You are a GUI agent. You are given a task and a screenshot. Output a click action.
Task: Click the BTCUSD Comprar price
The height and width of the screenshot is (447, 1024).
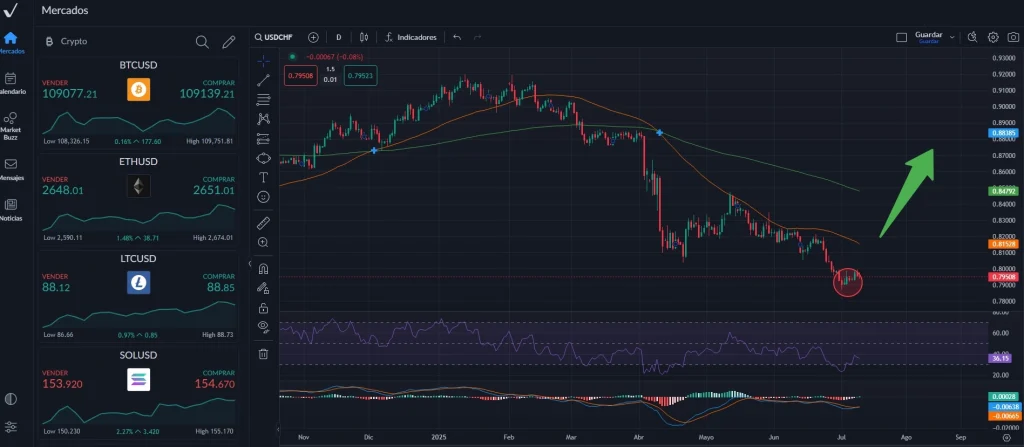point(206,94)
